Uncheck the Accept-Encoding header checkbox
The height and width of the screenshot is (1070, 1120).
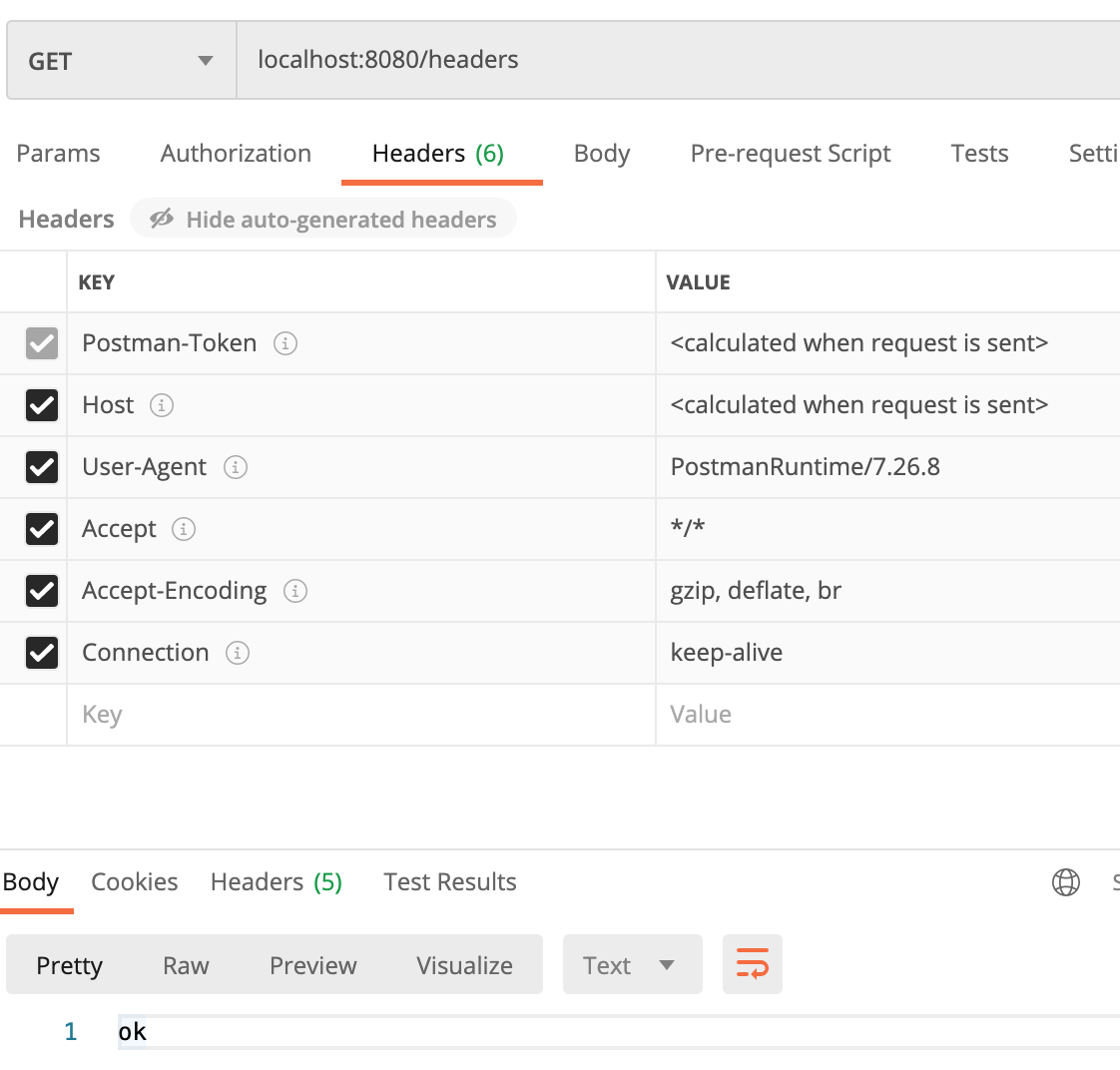point(42,592)
